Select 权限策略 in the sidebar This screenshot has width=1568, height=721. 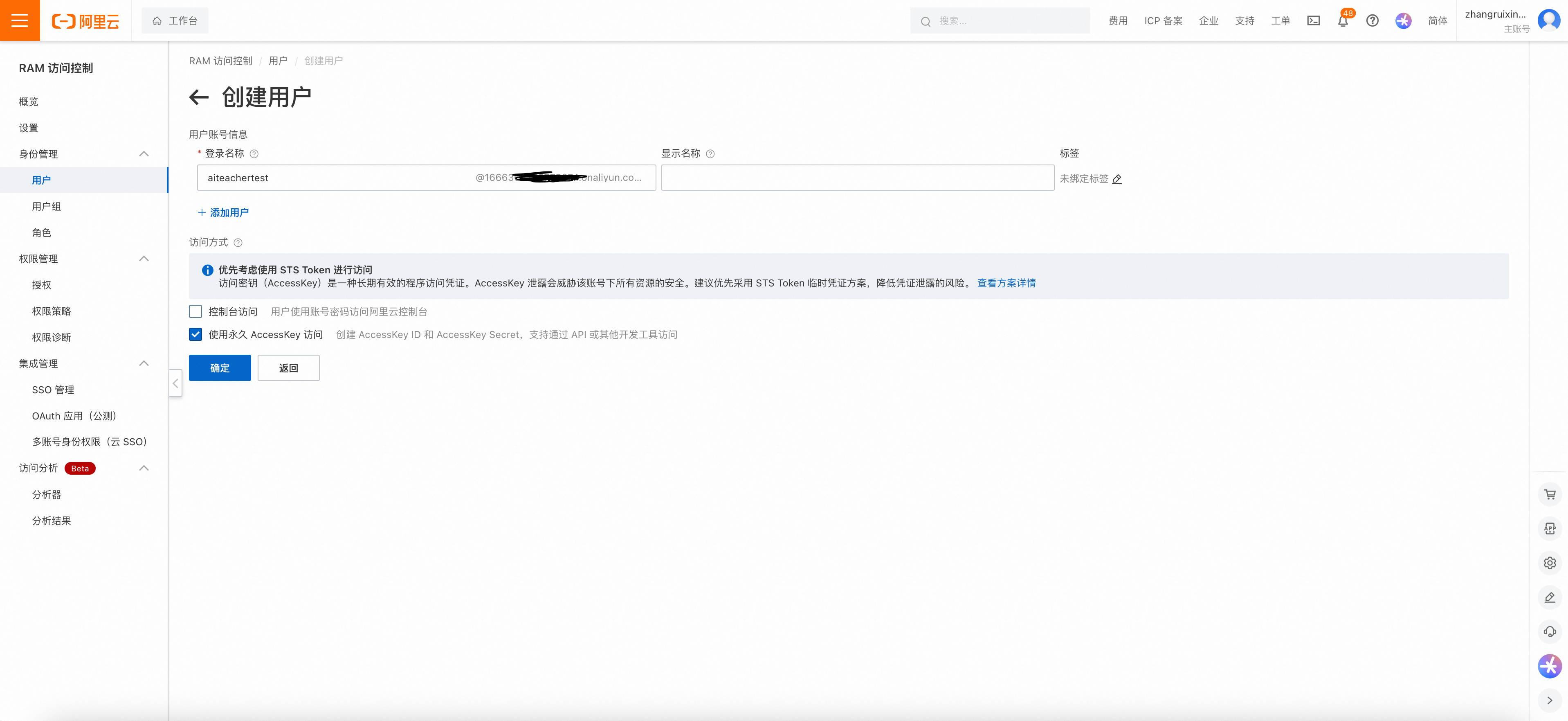(51, 311)
